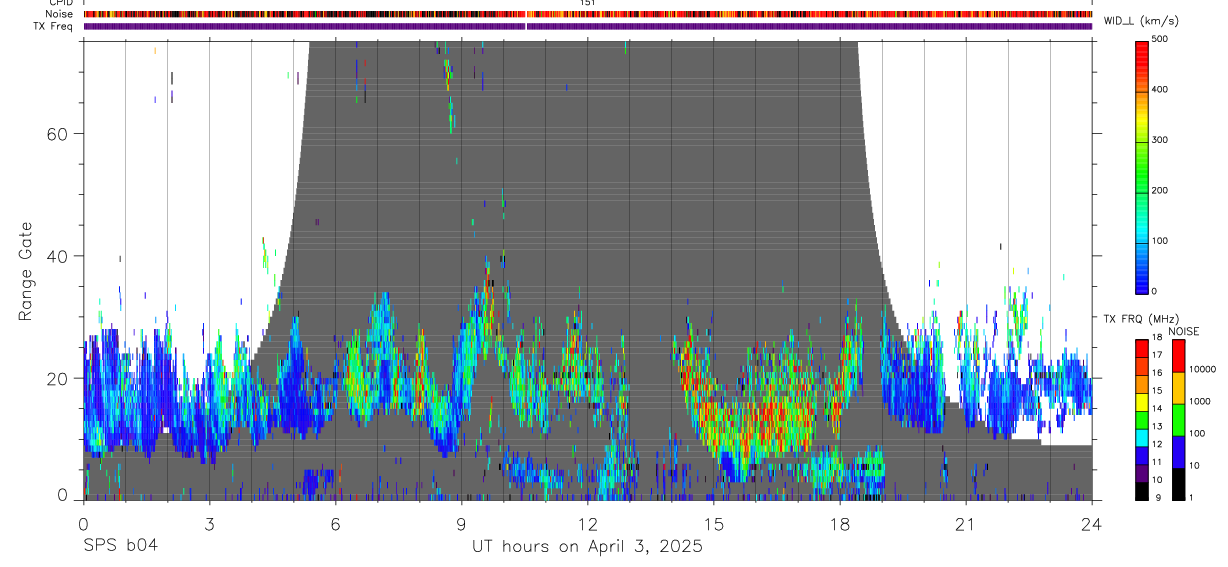Select the Range Gate y-axis title

(26, 271)
